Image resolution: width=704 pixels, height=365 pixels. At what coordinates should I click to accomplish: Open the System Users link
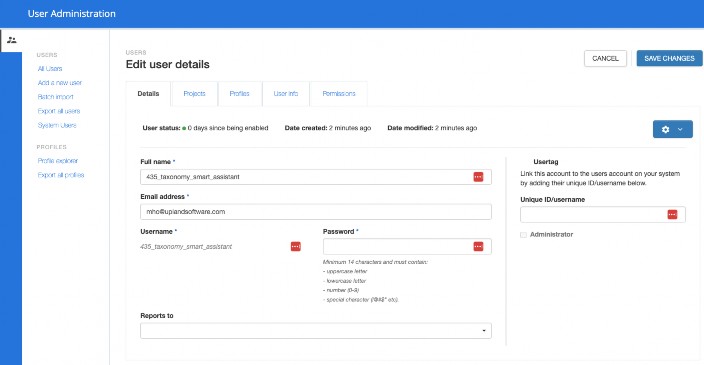coord(57,125)
